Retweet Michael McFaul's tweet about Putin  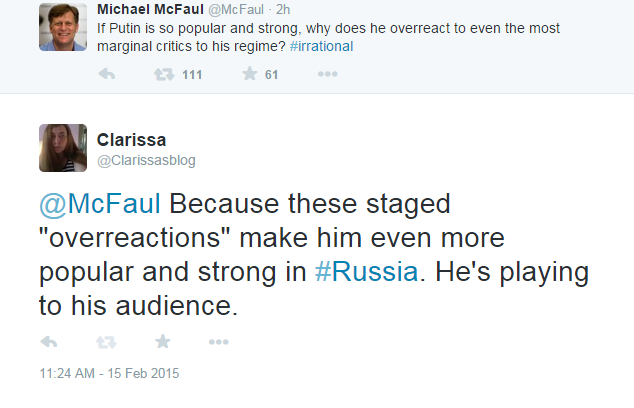click(x=162, y=74)
